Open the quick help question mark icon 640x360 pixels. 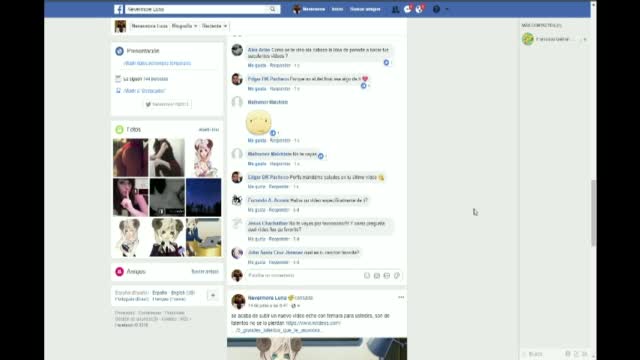click(436, 9)
